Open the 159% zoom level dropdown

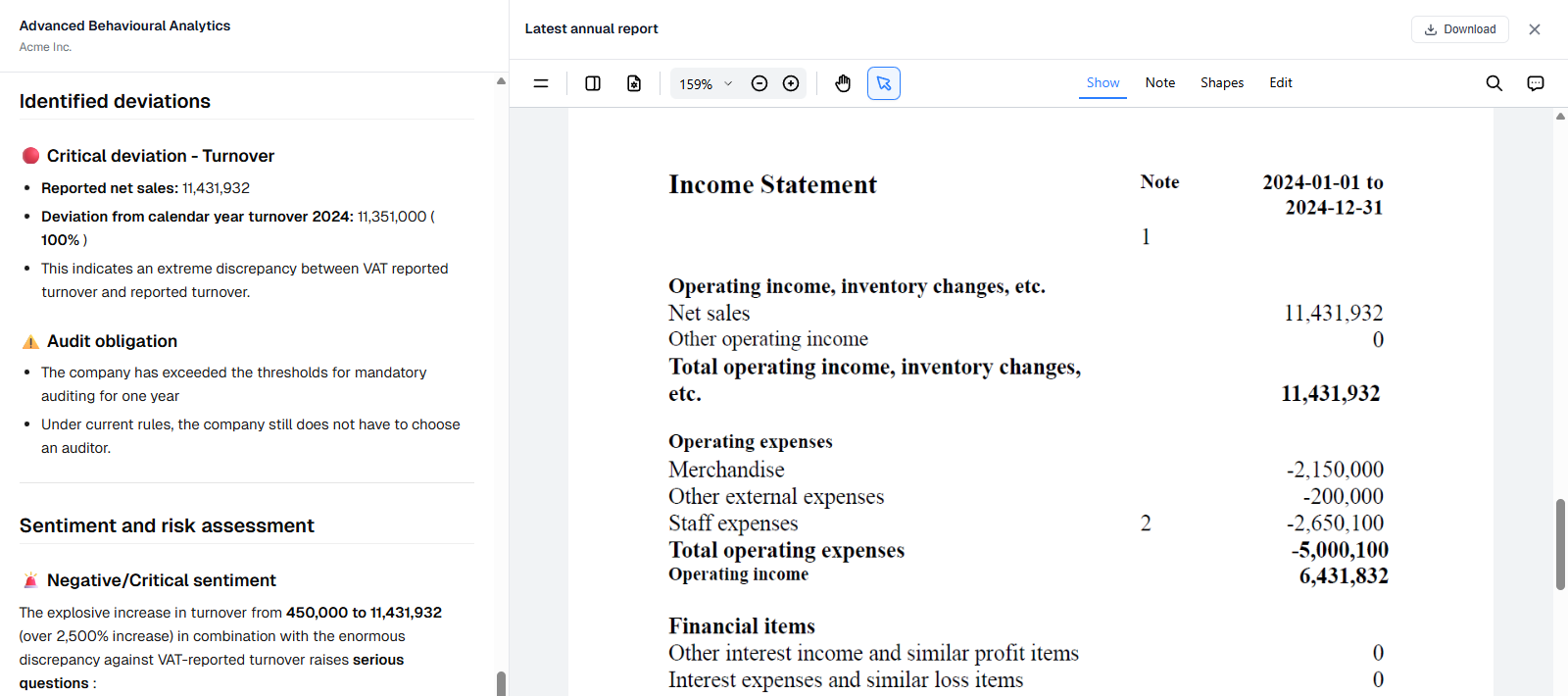pyautogui.click(x=706, y=84)
